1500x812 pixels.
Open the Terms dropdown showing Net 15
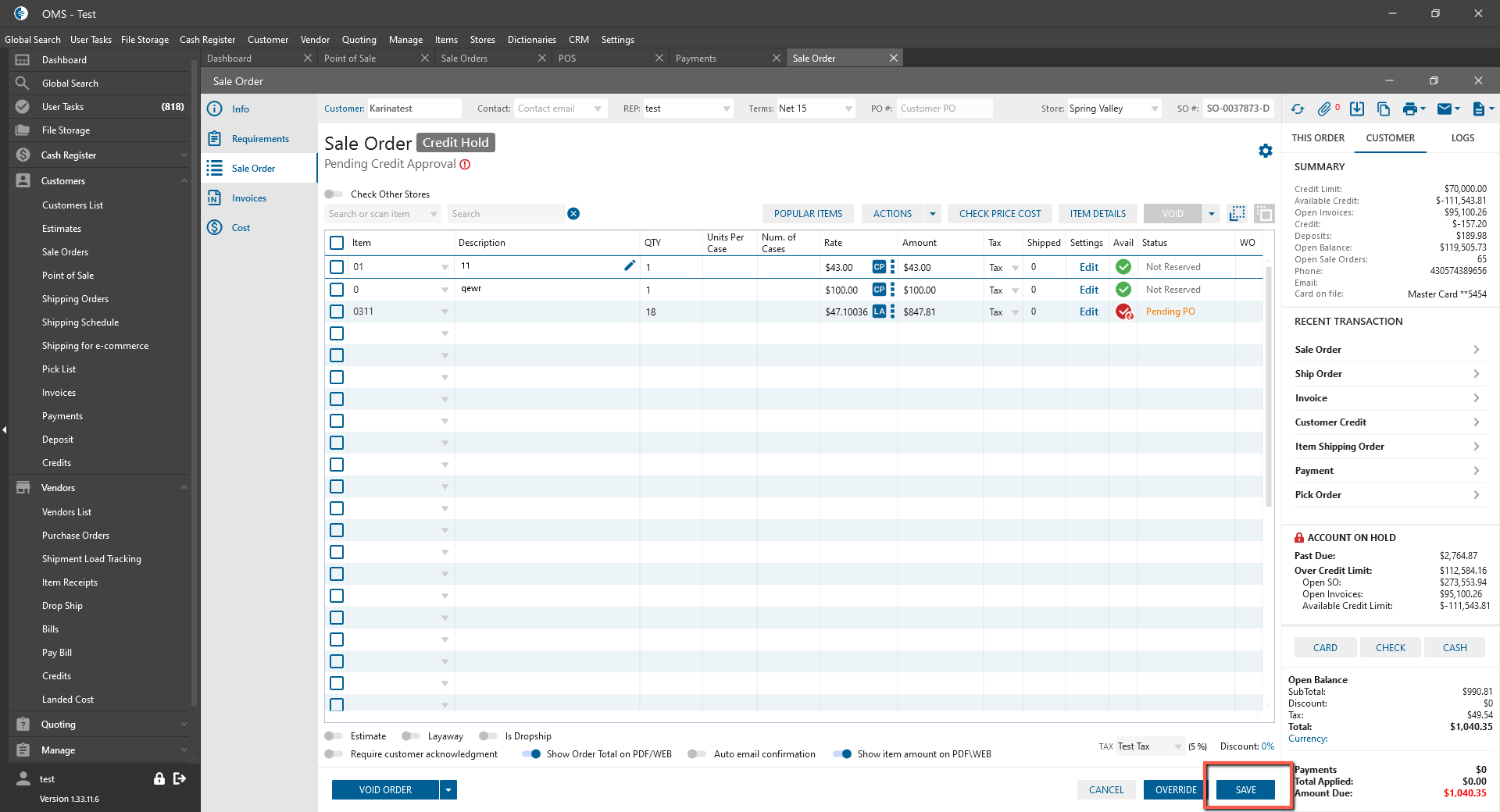(x=848, y=109)
